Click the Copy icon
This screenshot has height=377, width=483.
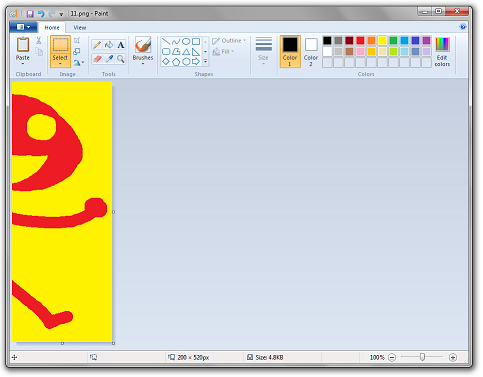point(39,52)
